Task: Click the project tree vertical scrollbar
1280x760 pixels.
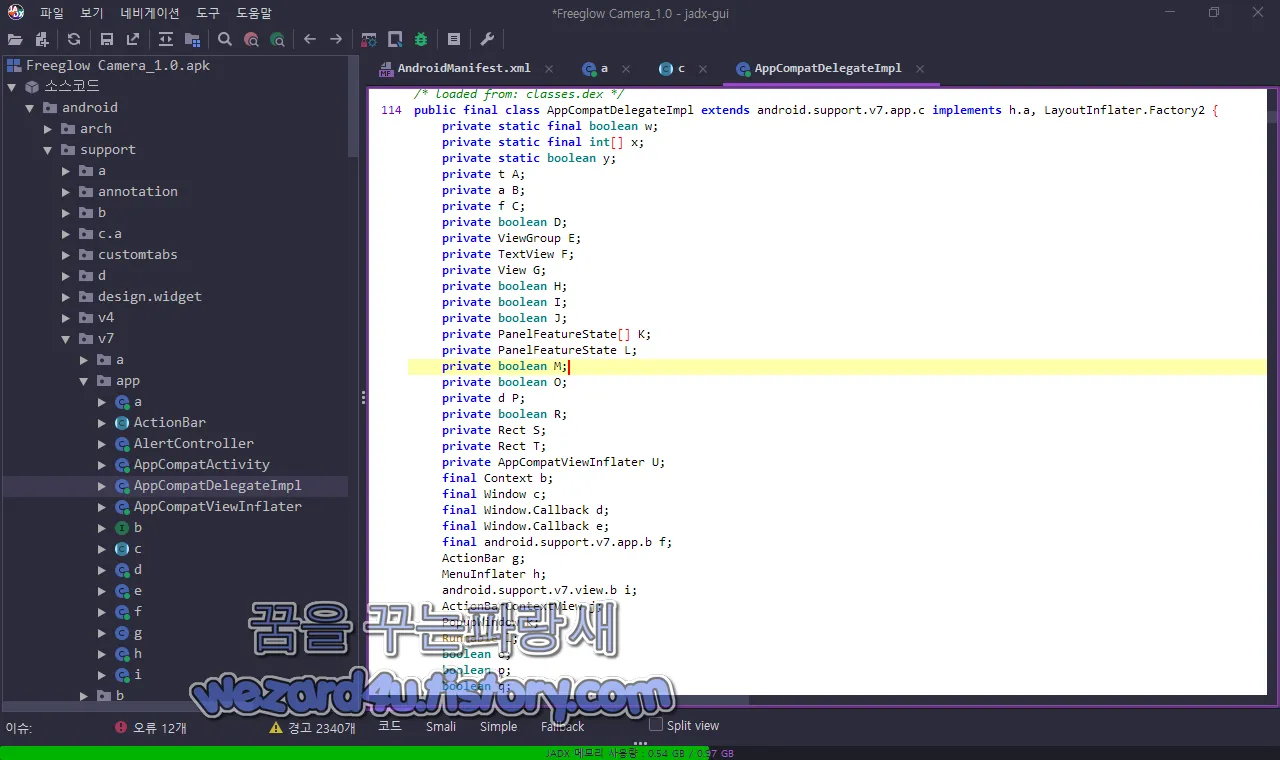Action: click(x=353, y=107)
